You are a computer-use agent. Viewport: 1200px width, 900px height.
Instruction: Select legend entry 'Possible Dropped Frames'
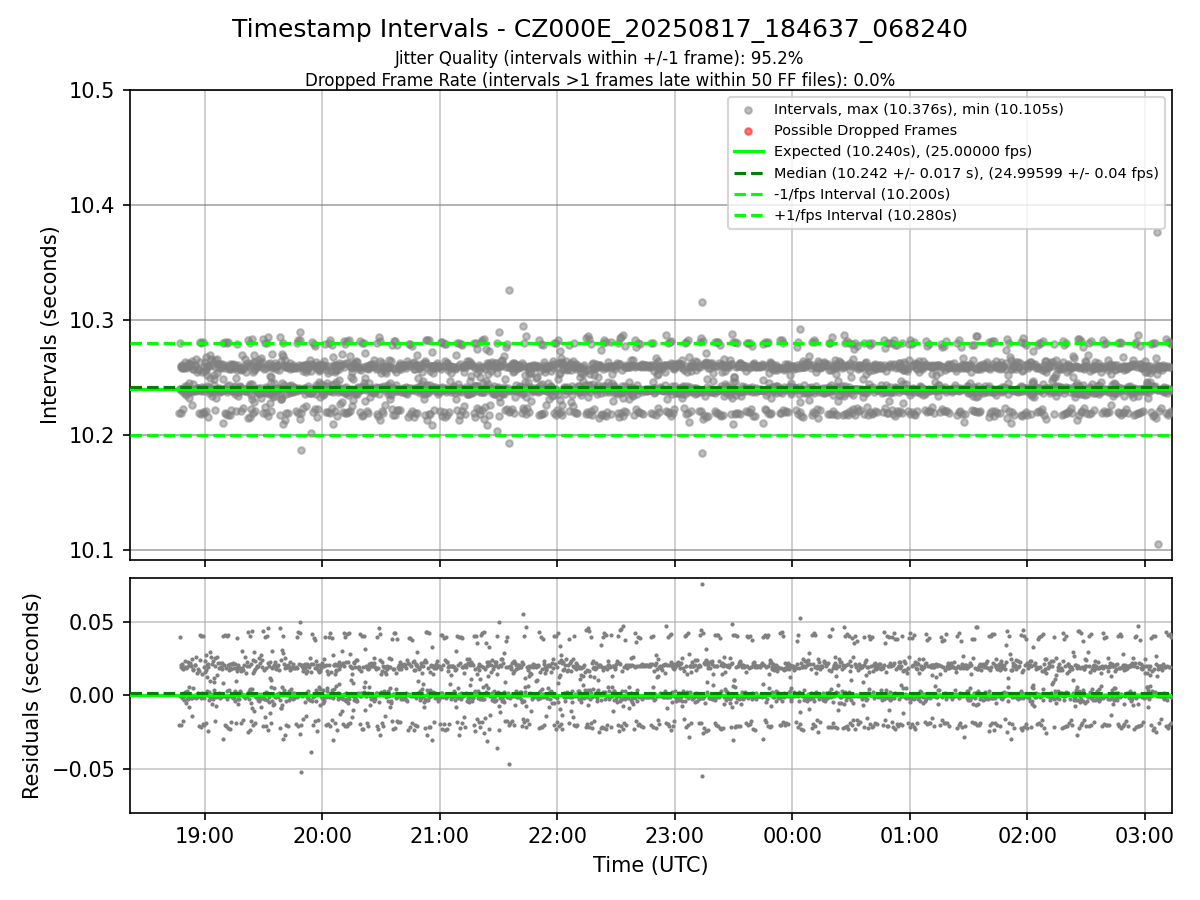pyautogui.click(x=865, y=130)
